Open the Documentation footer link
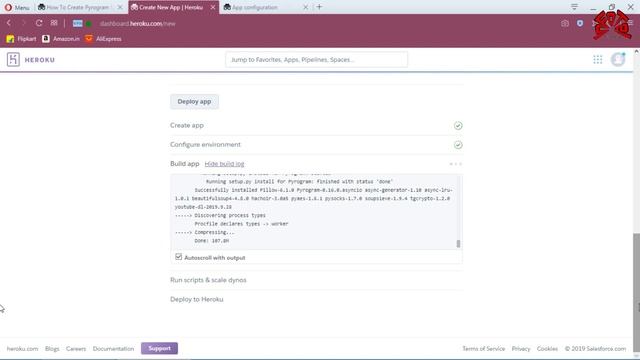 (113, 349)
